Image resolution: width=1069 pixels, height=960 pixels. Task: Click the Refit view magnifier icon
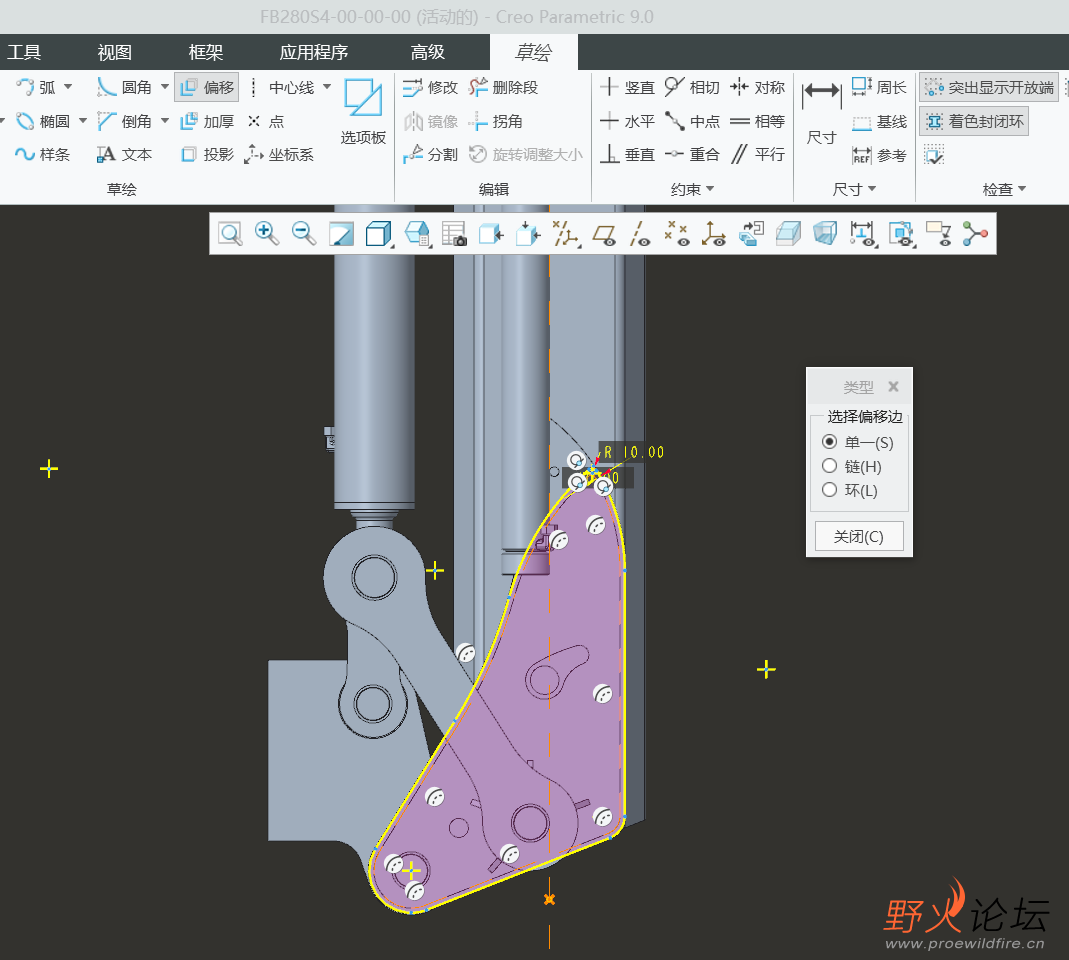click(x=230, y=234)
